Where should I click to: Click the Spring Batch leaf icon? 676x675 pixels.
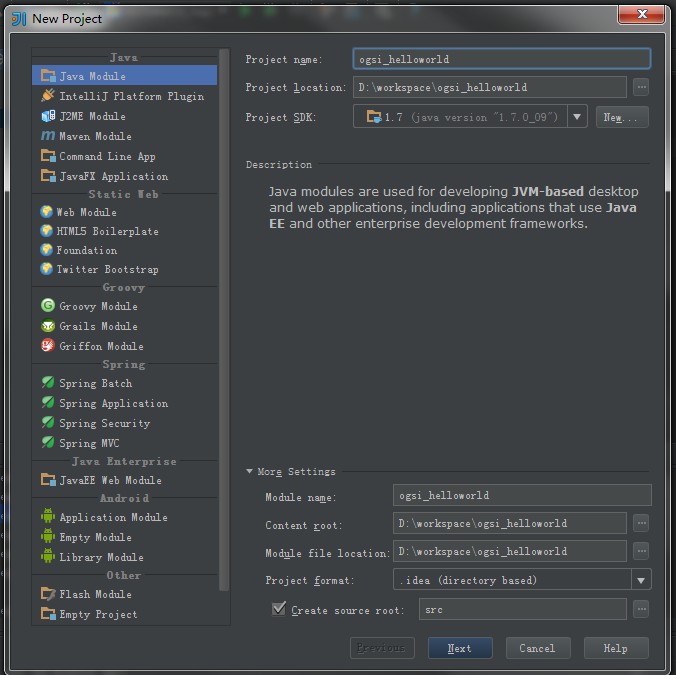pyautogui.click(x=48, y=382)
